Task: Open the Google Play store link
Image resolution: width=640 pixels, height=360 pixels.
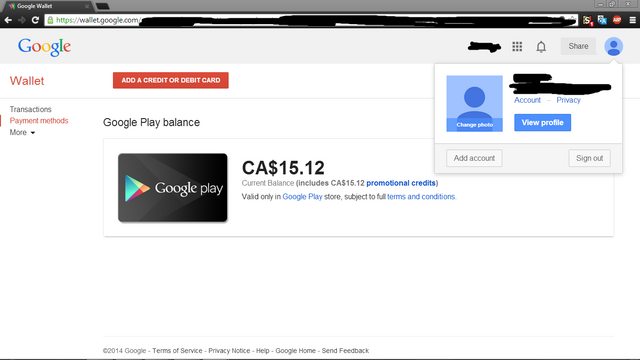Action: coord(302,196)
